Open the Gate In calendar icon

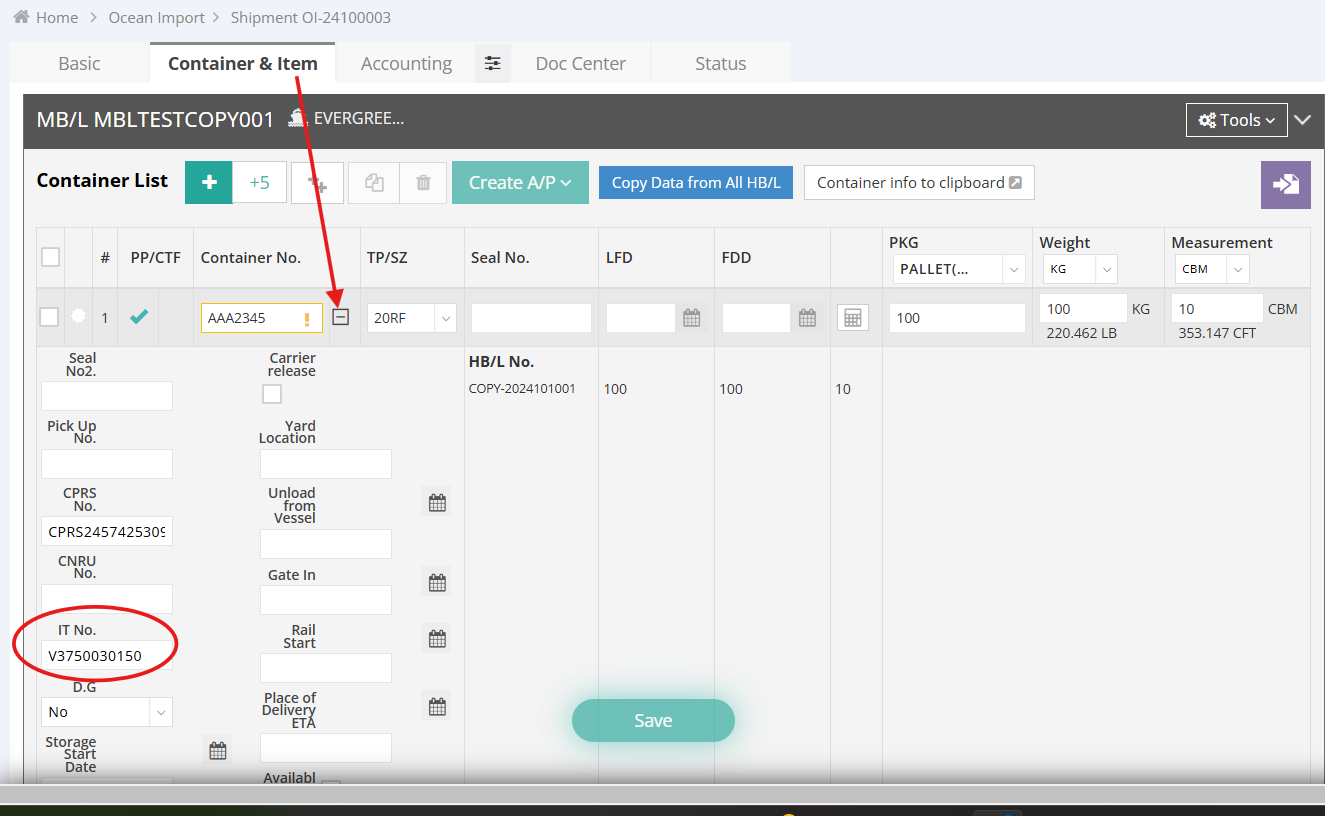click(x=437, y=582)
